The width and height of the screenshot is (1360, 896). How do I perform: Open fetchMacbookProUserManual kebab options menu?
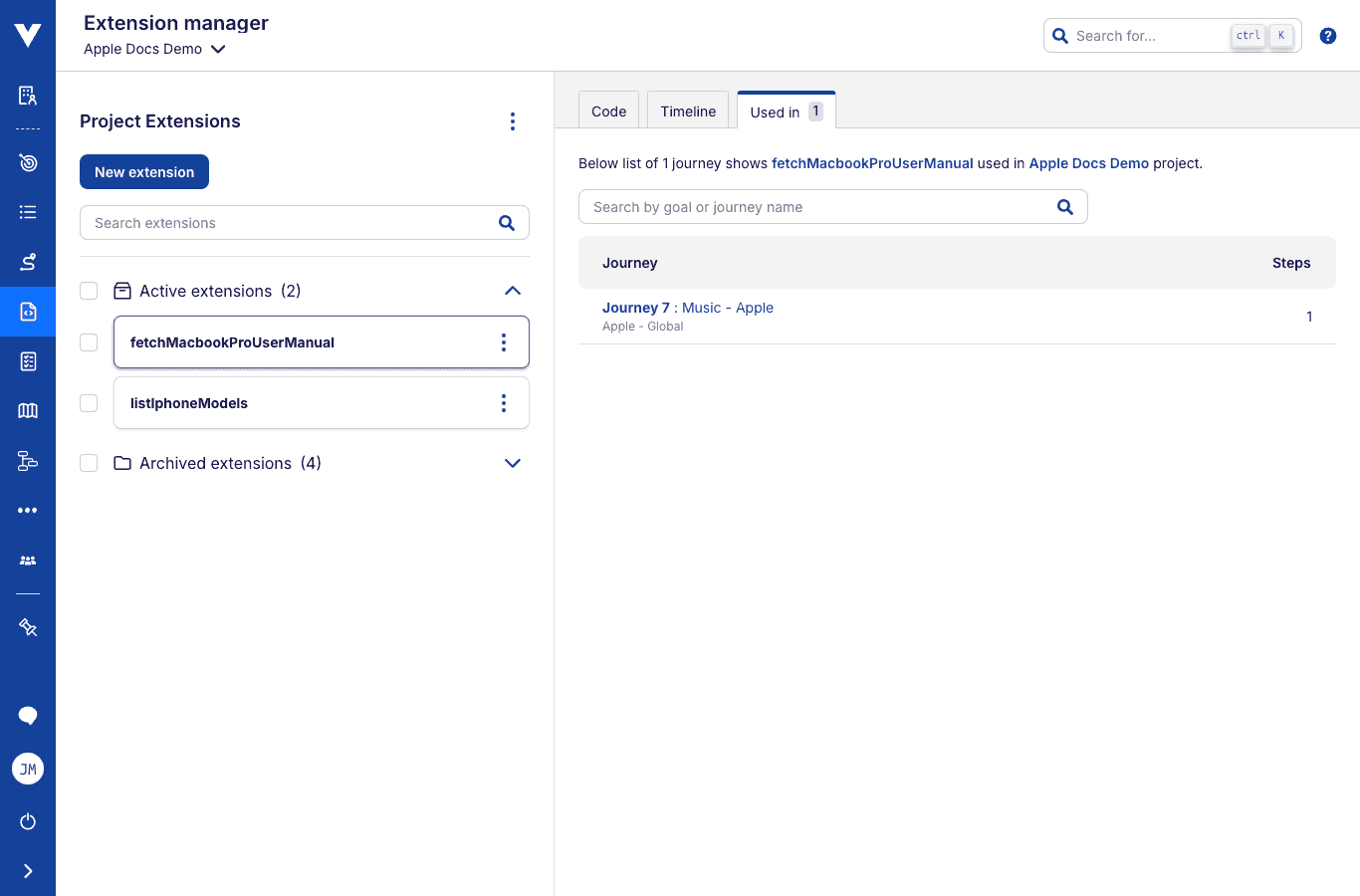(504, 342)
